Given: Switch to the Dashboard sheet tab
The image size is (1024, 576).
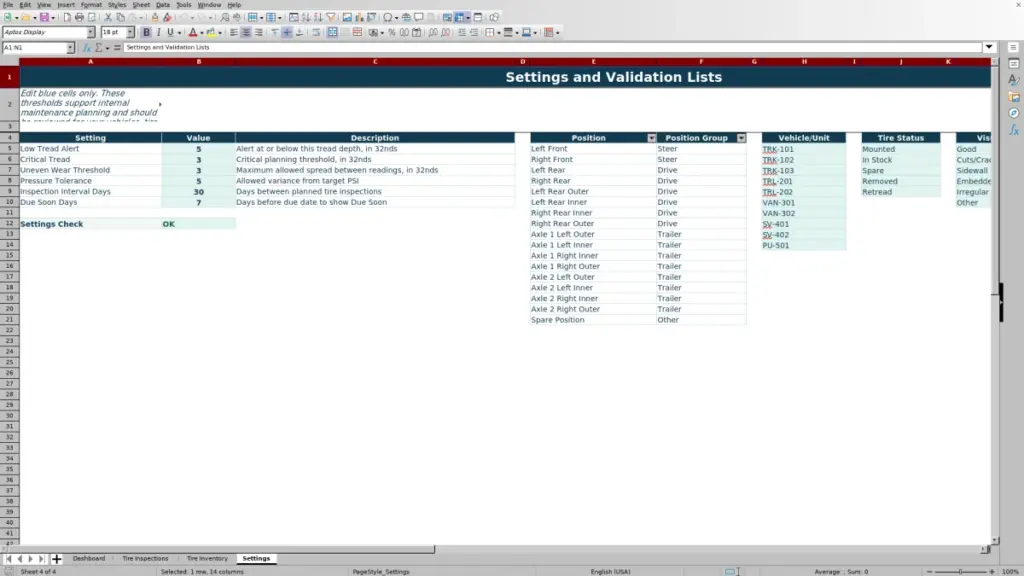Looking at the screenshot, I should (89, 558).
